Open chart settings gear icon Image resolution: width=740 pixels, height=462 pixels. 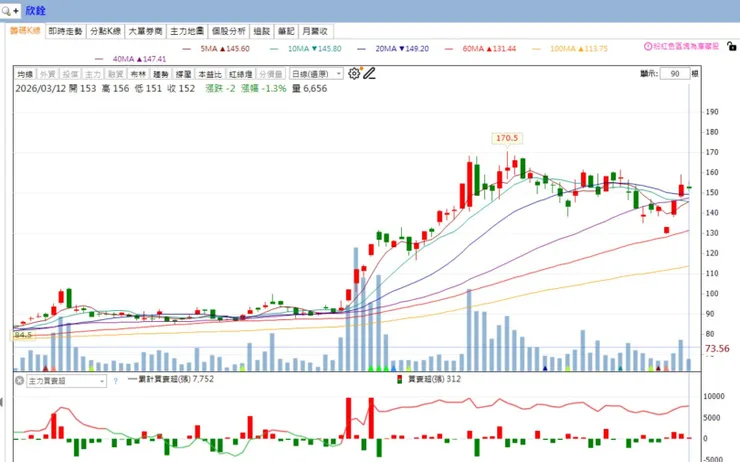pos(354,74)
